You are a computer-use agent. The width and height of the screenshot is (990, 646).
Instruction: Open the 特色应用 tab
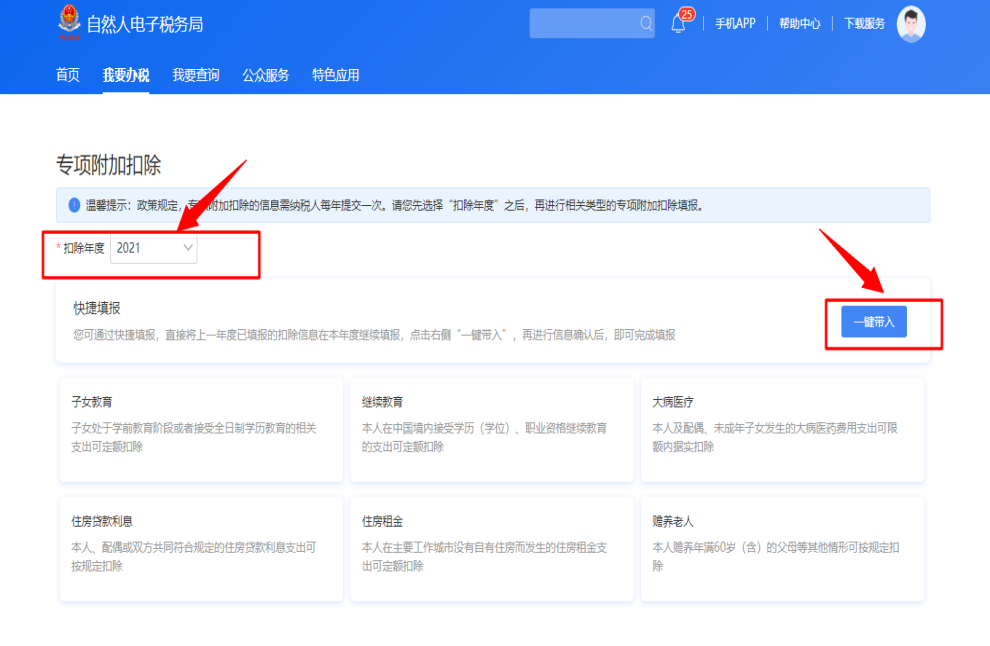pyautogui.click(x=335, y=75)
